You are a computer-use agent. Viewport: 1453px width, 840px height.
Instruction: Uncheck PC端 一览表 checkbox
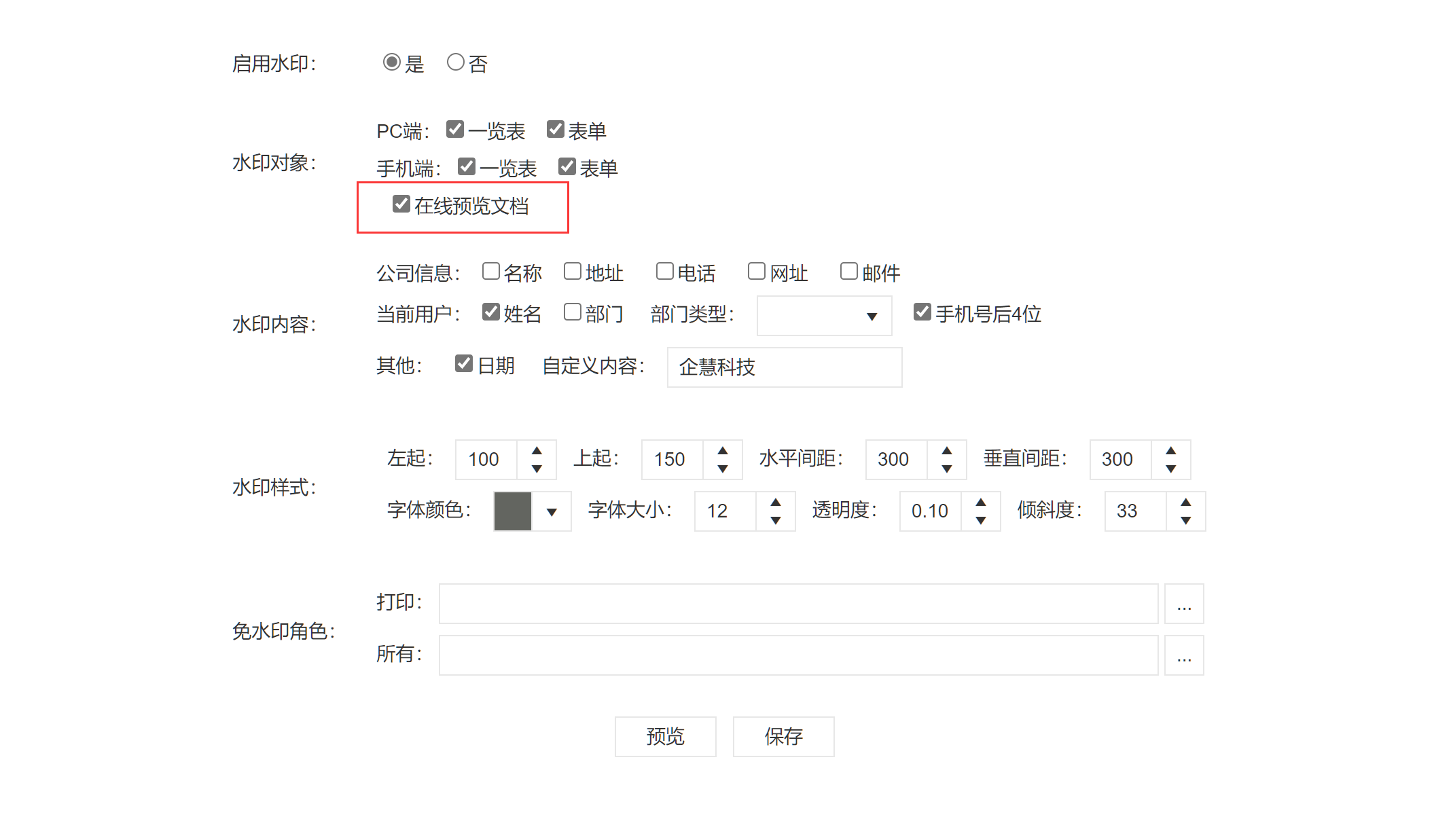coord(454,129)
